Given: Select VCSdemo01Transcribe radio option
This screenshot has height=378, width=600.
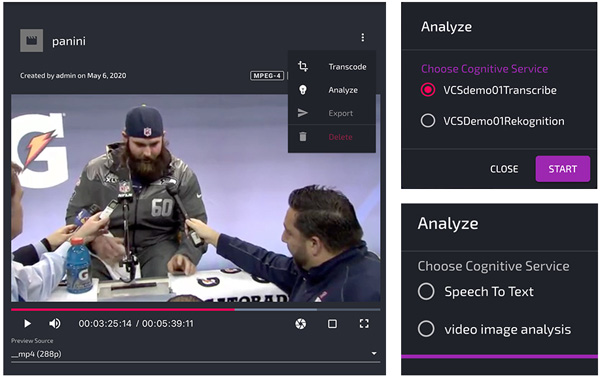Looking at the screenshot, I should coord(428,90).
